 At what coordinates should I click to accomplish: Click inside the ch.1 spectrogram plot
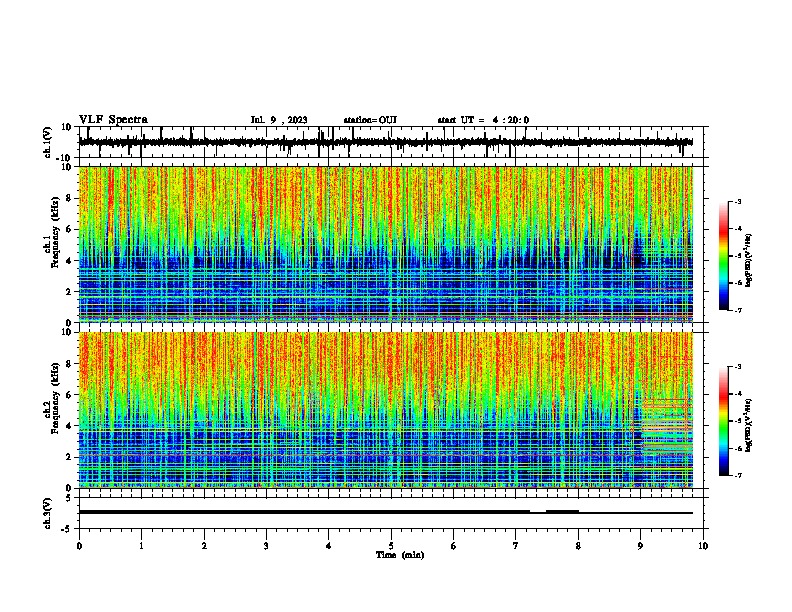(386, 244)
